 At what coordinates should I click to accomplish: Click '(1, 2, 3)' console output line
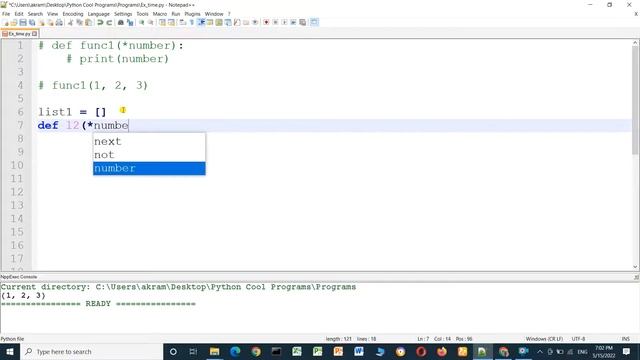(x=23, y=296)
